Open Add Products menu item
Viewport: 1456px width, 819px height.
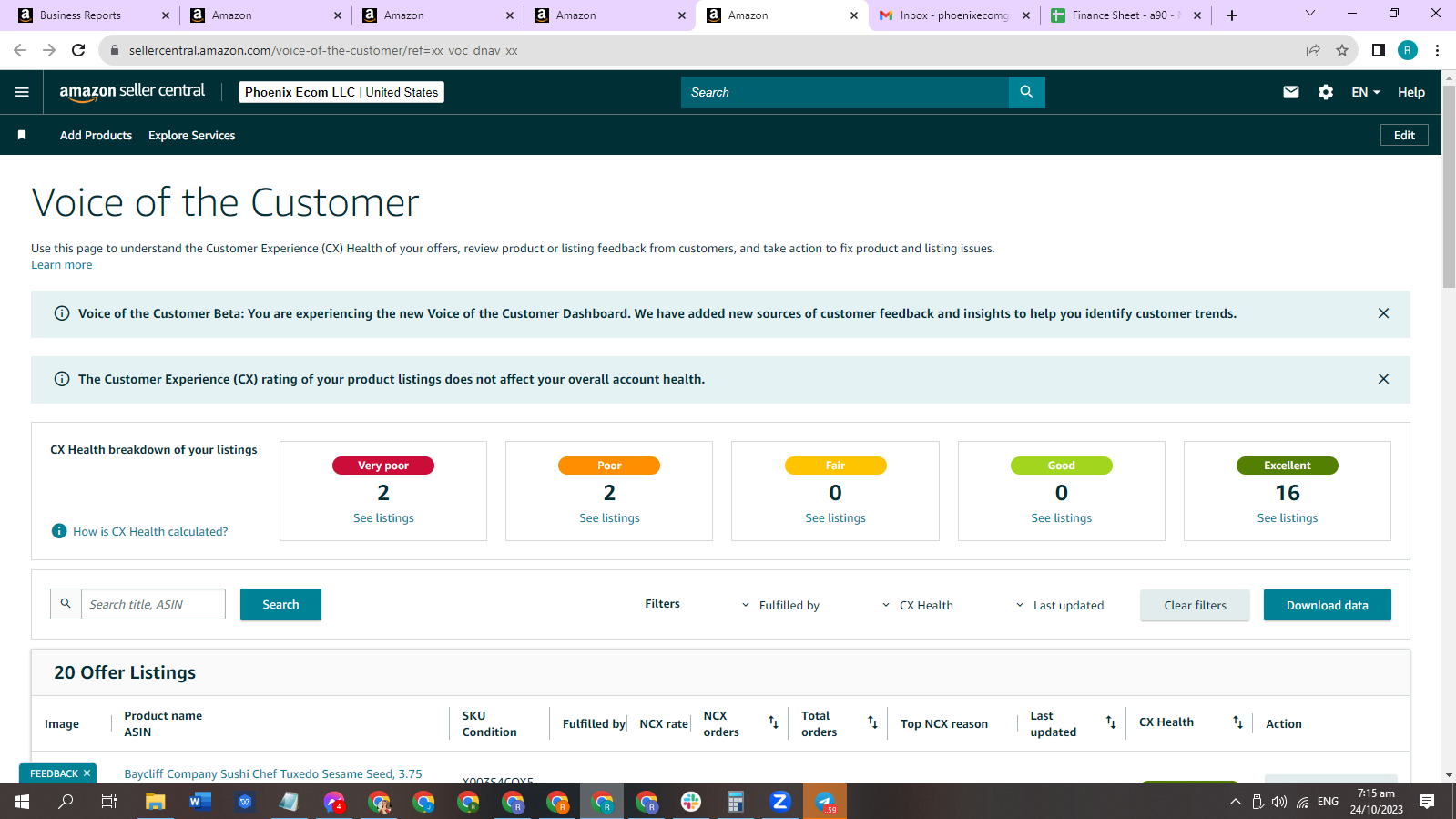pos(96,135)
